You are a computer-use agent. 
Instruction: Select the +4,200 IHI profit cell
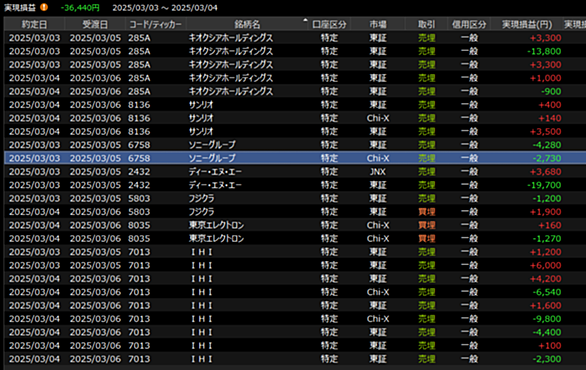[x=545, y=279]
